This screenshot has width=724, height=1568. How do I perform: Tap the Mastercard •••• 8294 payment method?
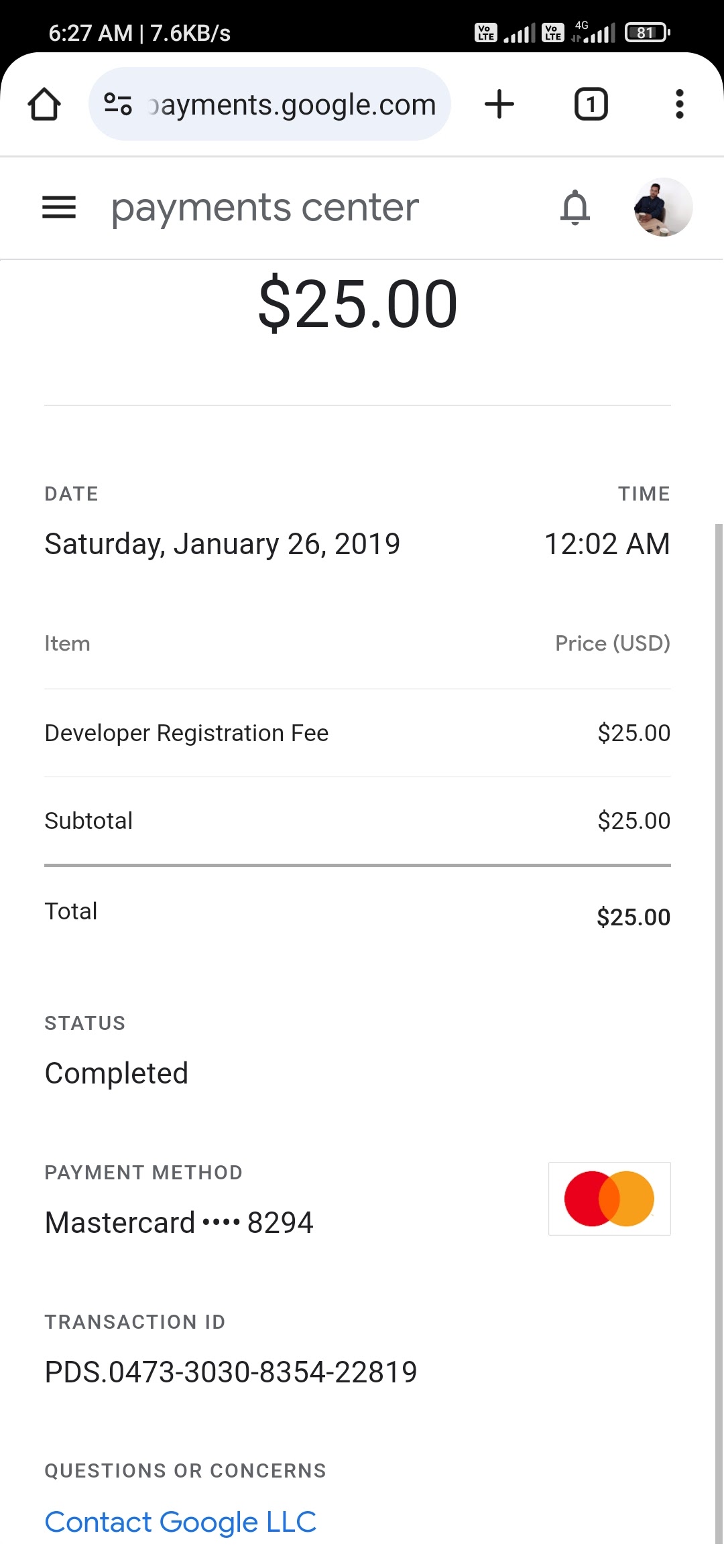[x=179, y=1222]
